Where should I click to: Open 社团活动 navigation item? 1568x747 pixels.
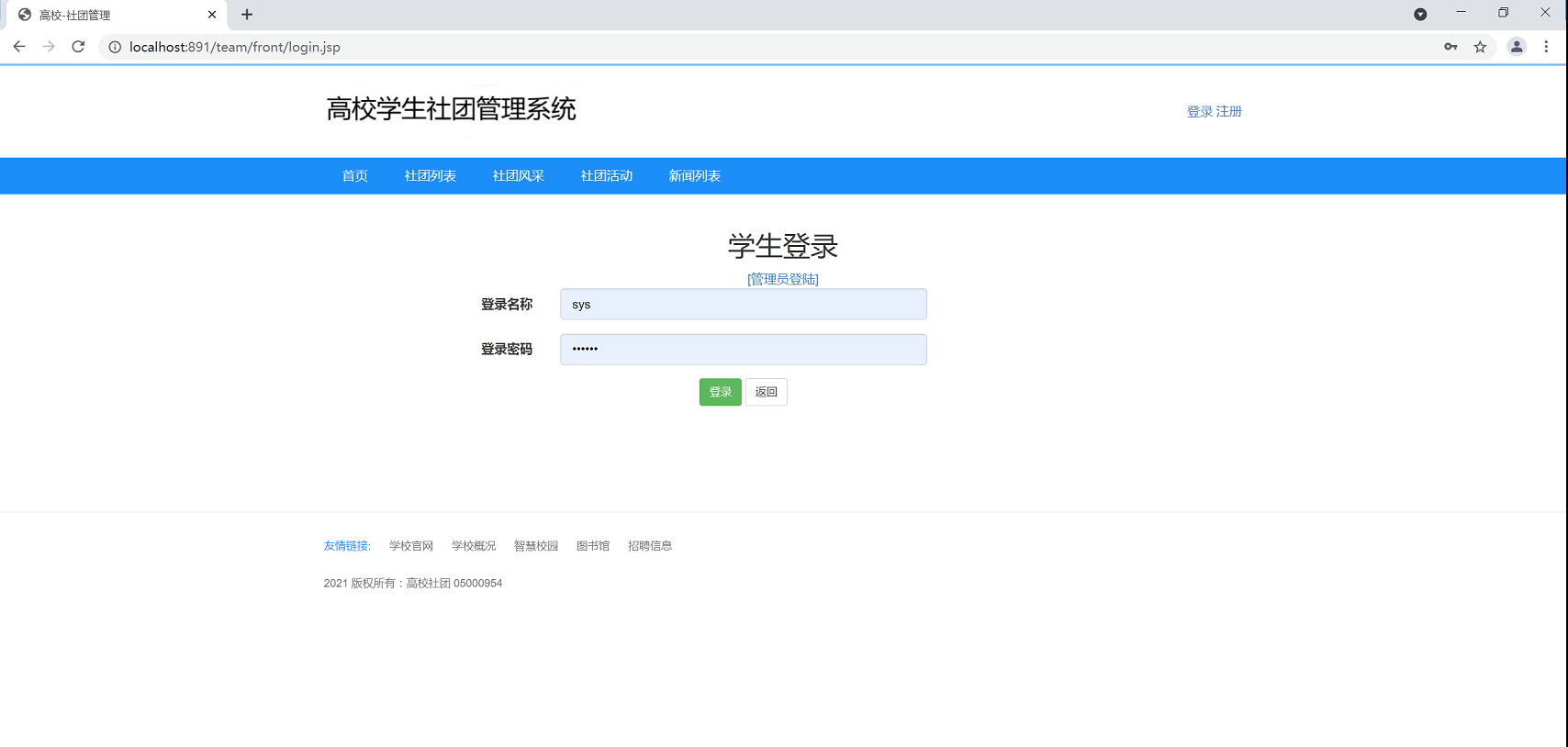click(606, 176)
